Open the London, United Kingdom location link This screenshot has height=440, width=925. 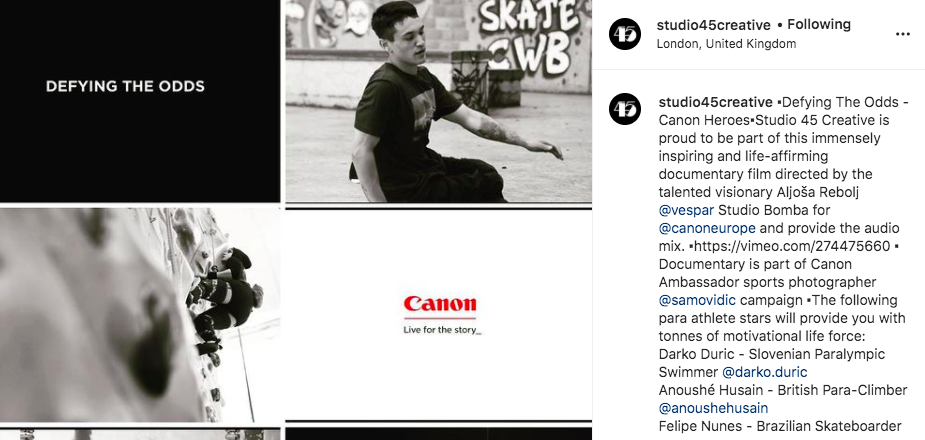pos(726,44)
